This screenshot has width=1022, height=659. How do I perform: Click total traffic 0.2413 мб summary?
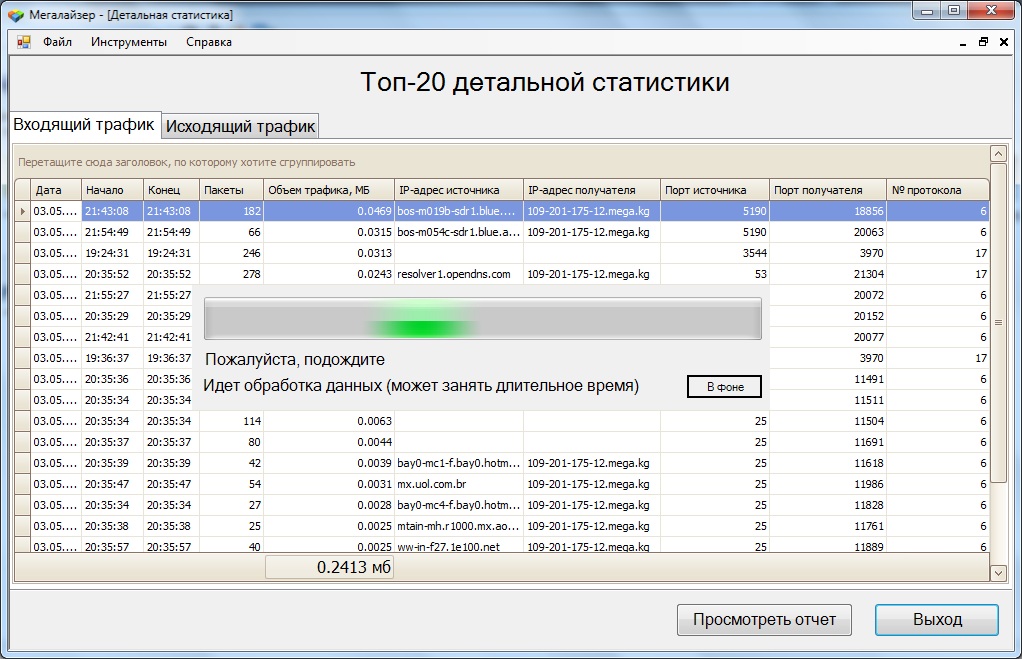[x=329, y=567]
